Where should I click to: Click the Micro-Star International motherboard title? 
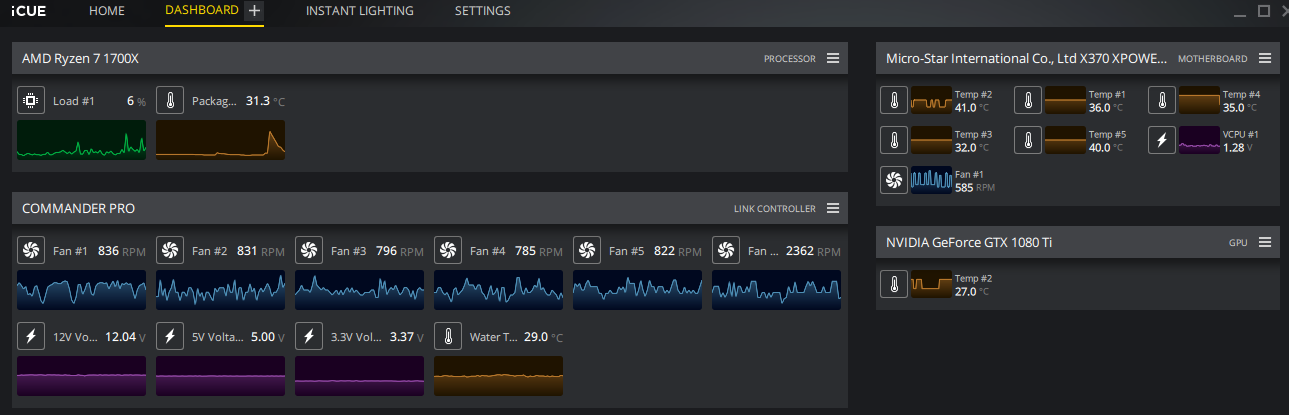coord(1026,59)
